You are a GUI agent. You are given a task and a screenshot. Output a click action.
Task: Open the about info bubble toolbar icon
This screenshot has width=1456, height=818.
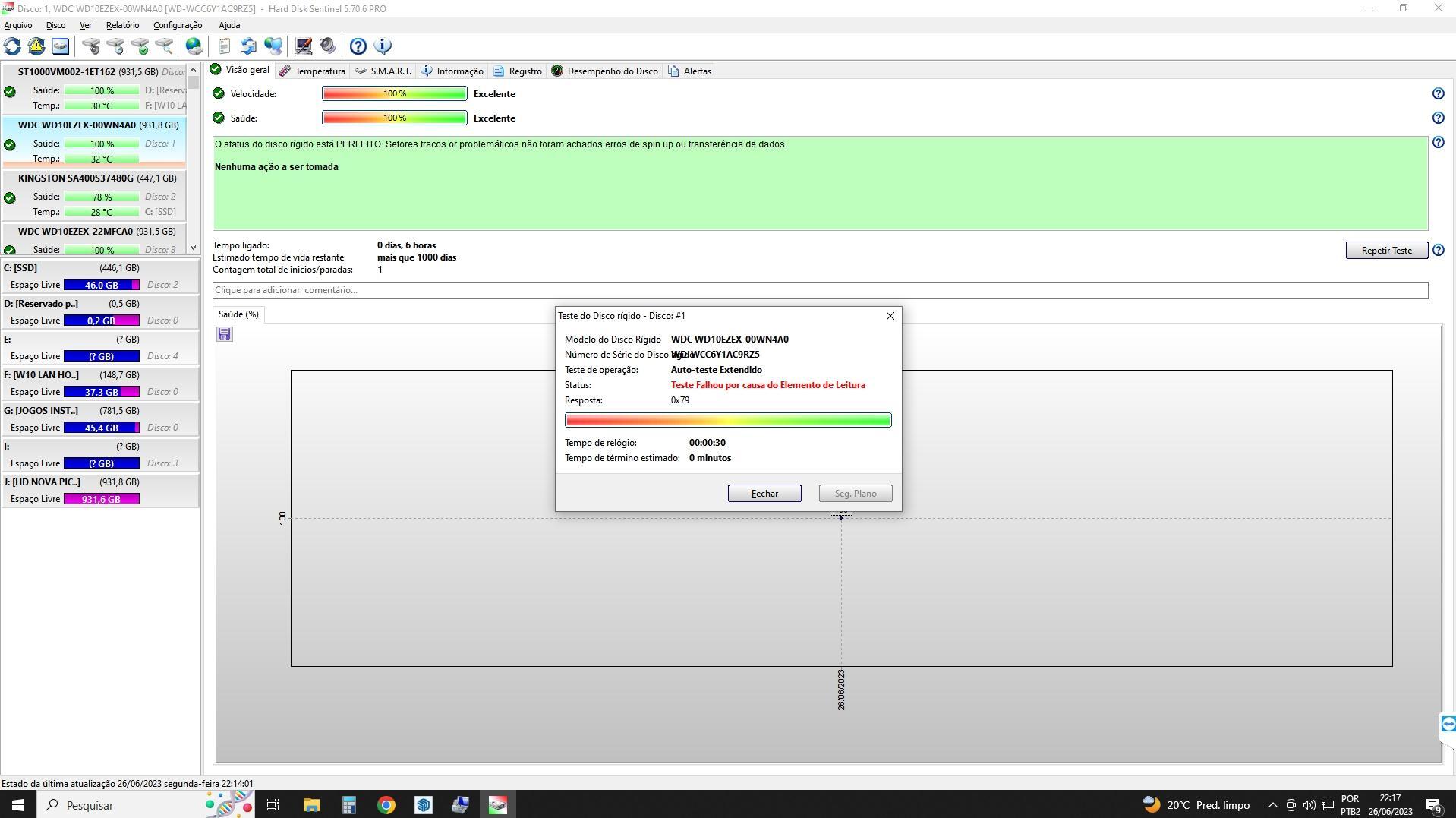pyautogui.click(x=383, y=46)
